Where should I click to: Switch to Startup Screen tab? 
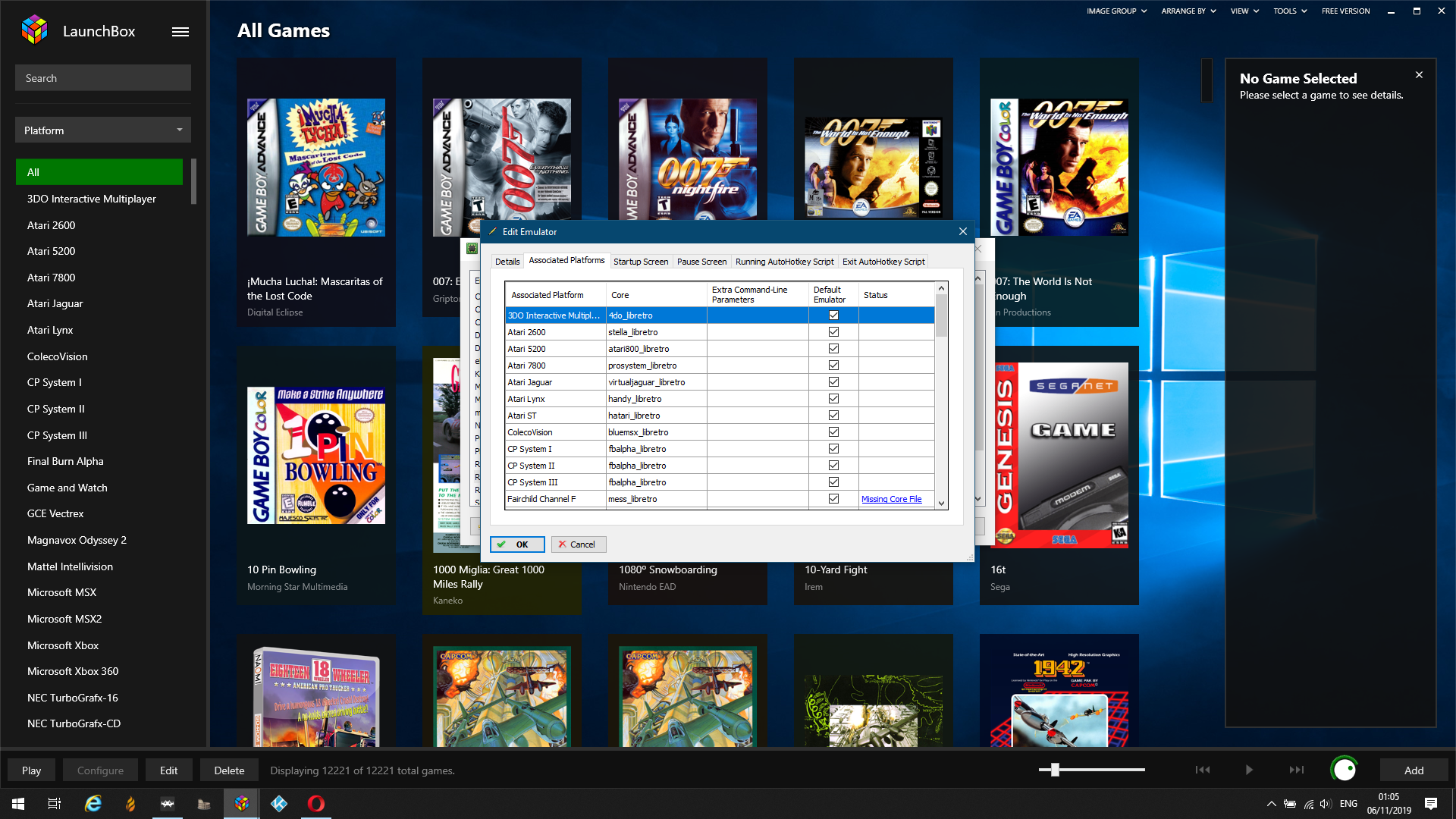pyautogui.click(x=641, y=262)
